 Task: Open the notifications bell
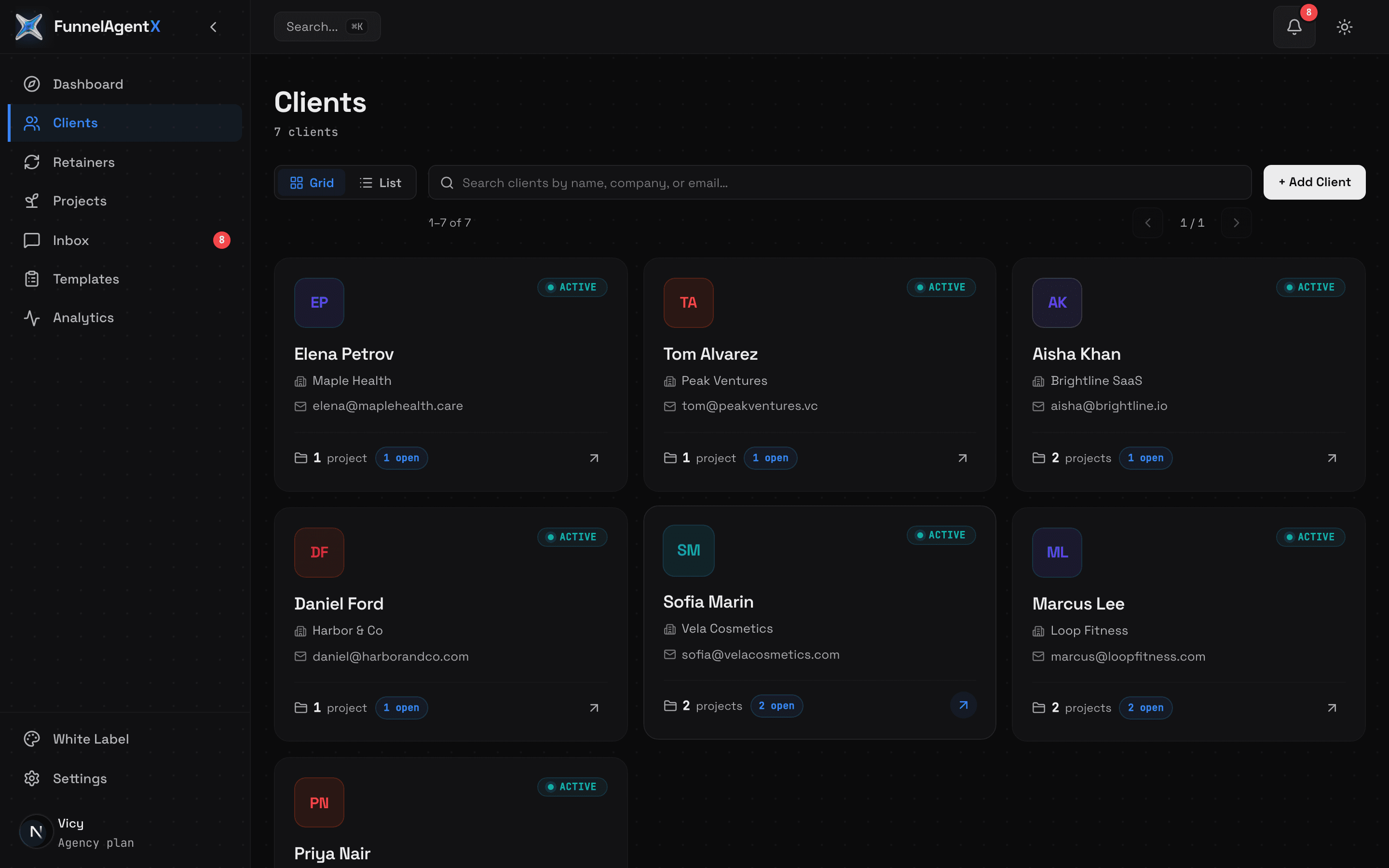(1294, 27)
